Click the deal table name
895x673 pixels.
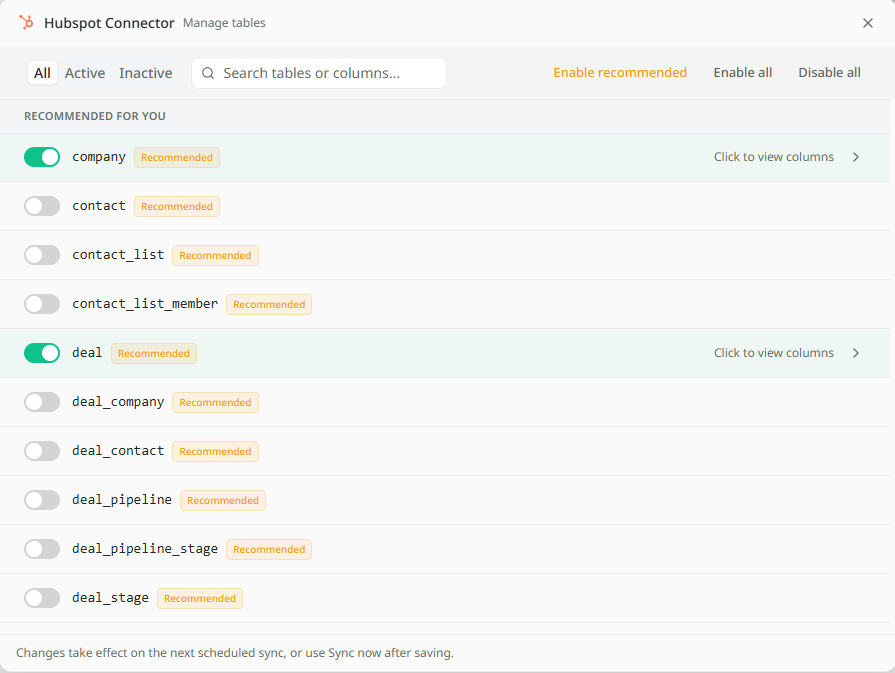tap(87, 352)
